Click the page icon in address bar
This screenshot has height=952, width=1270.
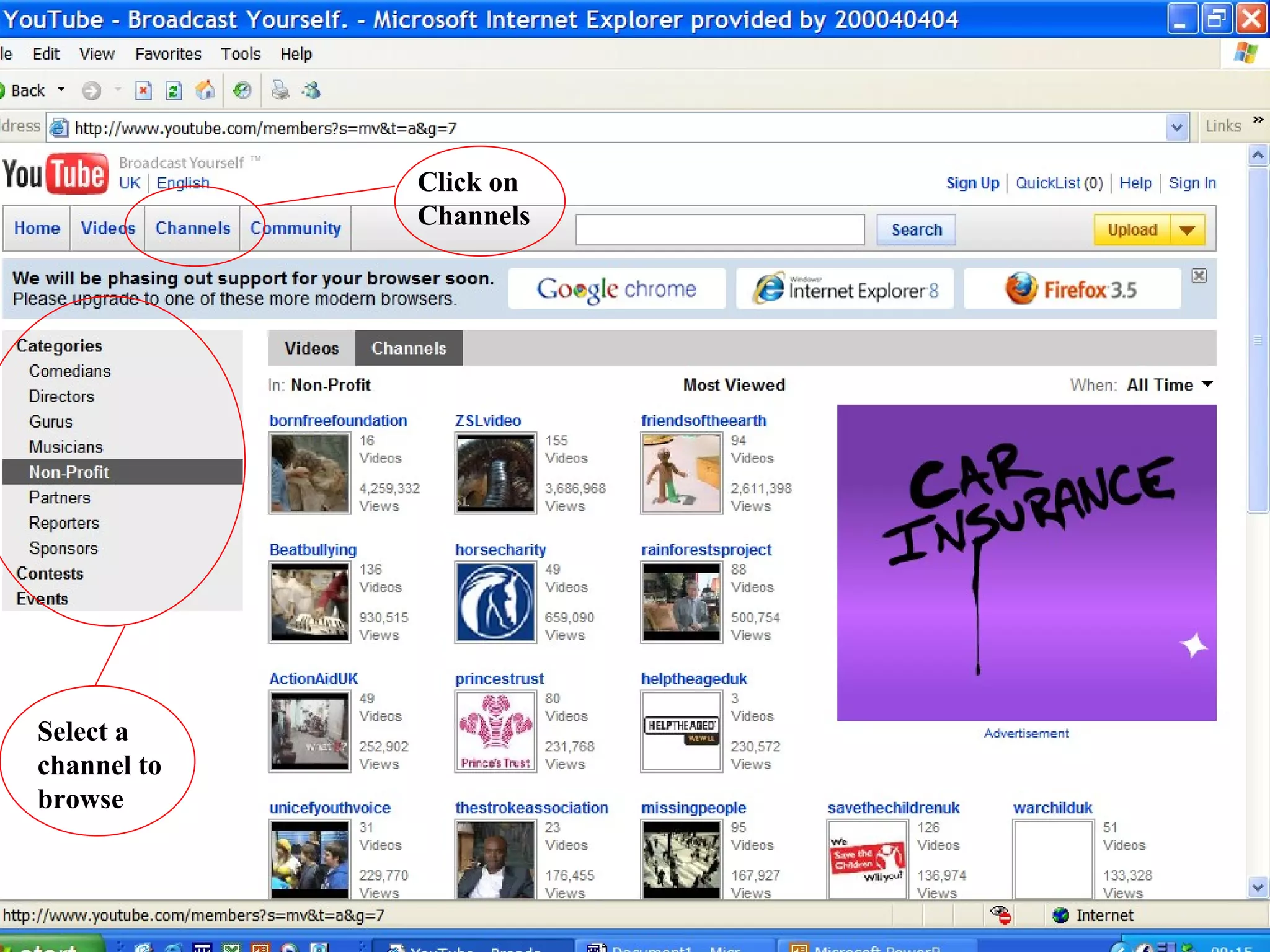pyautogui.click(x=59, y=128)
